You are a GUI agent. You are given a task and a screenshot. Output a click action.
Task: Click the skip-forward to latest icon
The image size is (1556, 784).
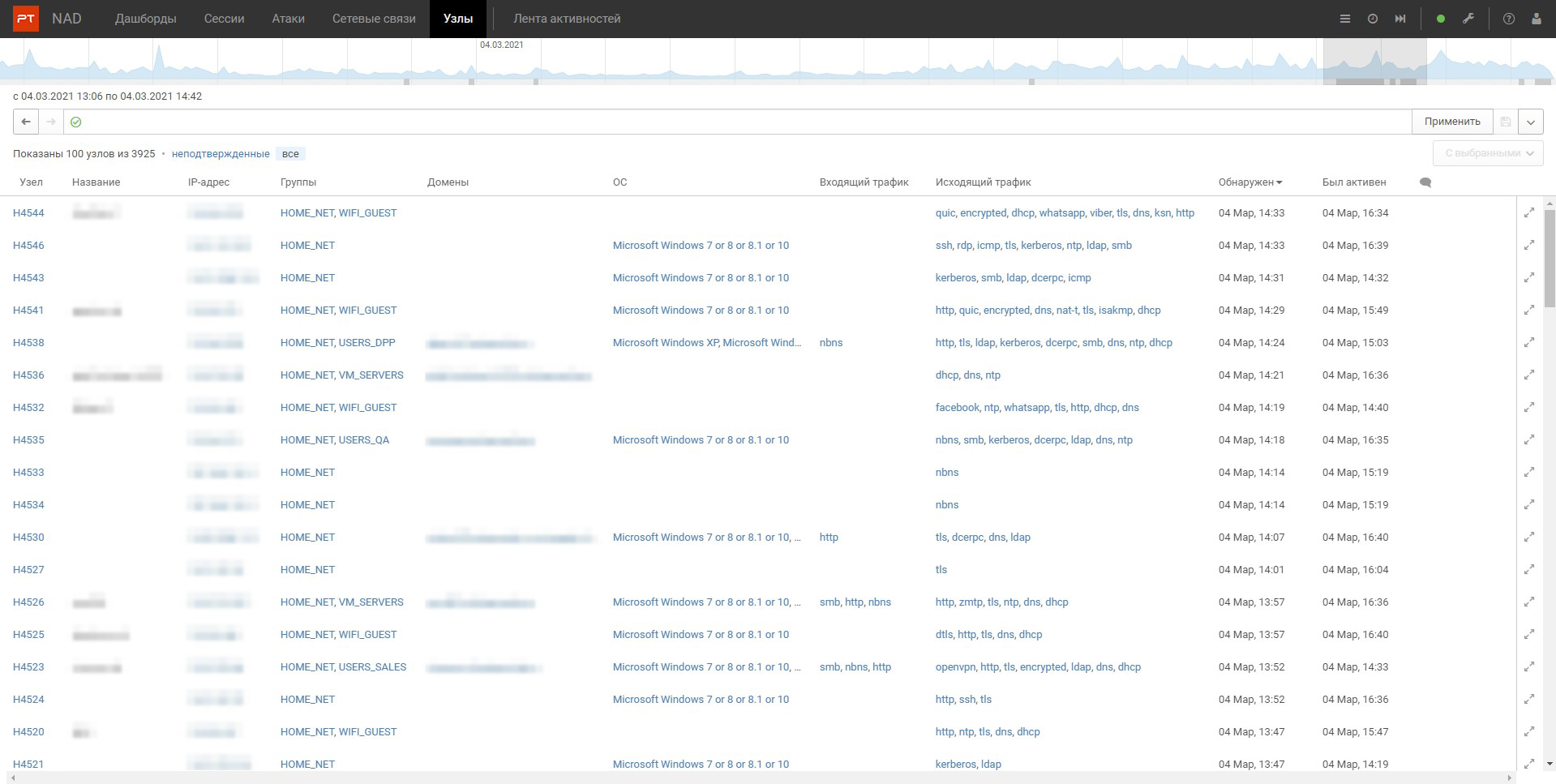click(x=1400, y=19)
